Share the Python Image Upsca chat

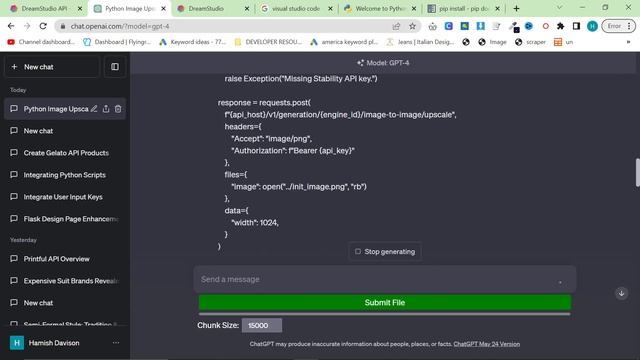click(106, 109)
